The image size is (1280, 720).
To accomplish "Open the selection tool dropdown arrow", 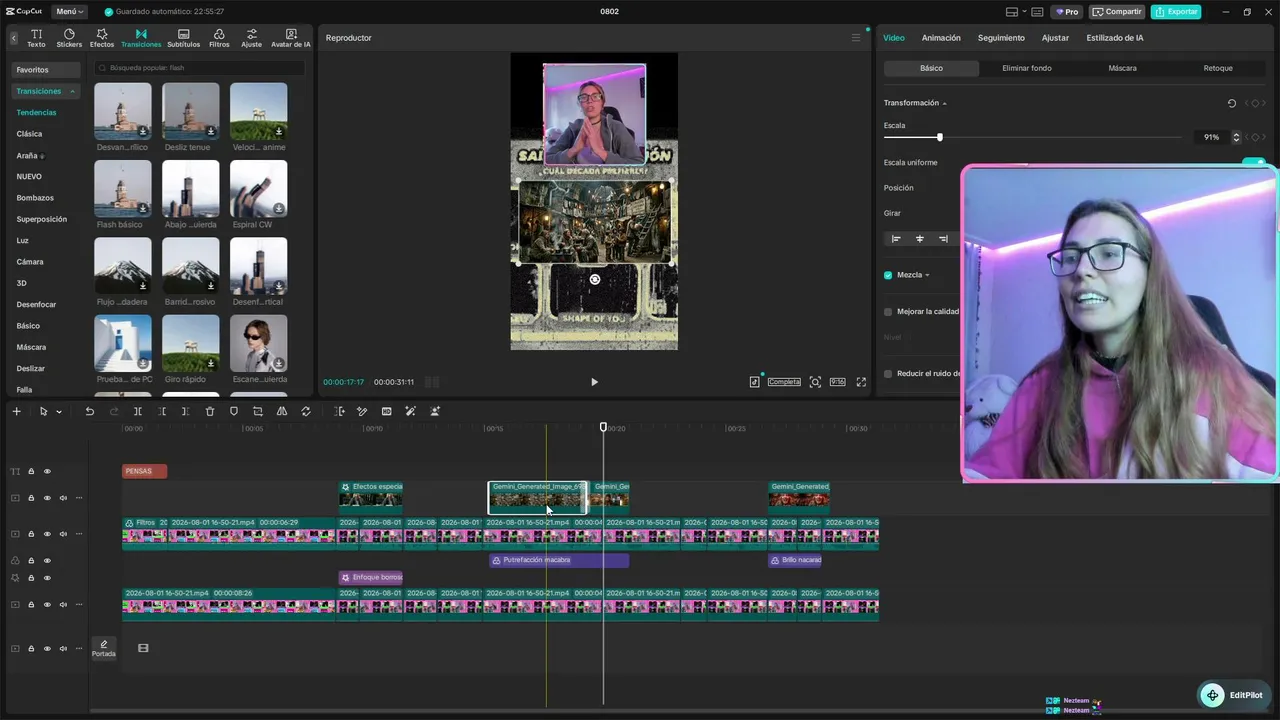I will click(59, 411).
